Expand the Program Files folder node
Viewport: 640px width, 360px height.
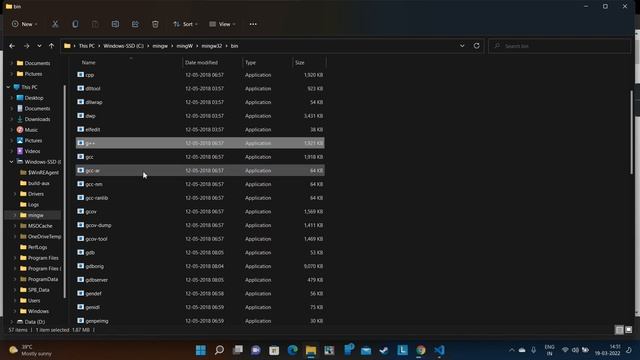pyautogui.click(x=15, y=258)
